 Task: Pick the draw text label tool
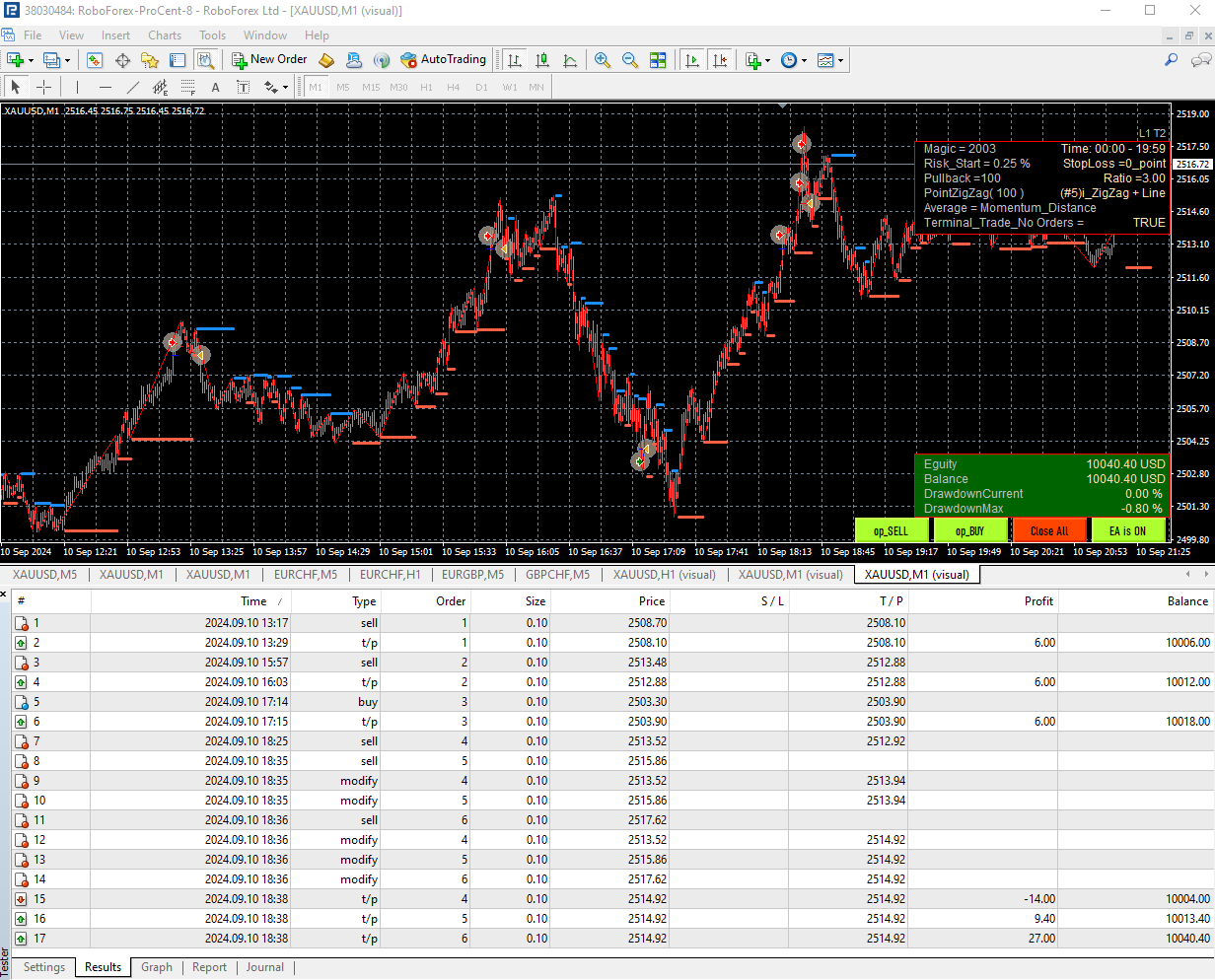(x=243, y=87)
